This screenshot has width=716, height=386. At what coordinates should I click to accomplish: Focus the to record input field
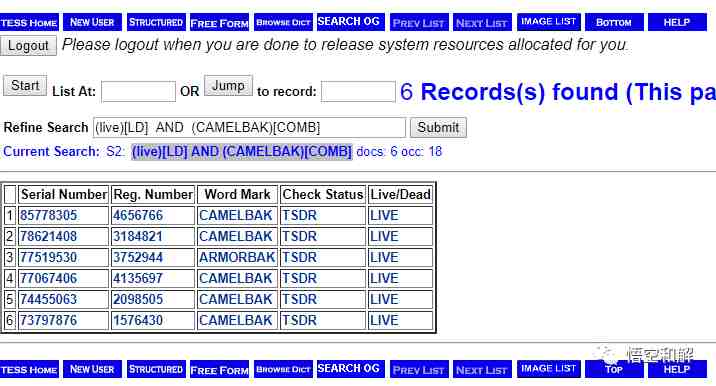pos(358,91)
